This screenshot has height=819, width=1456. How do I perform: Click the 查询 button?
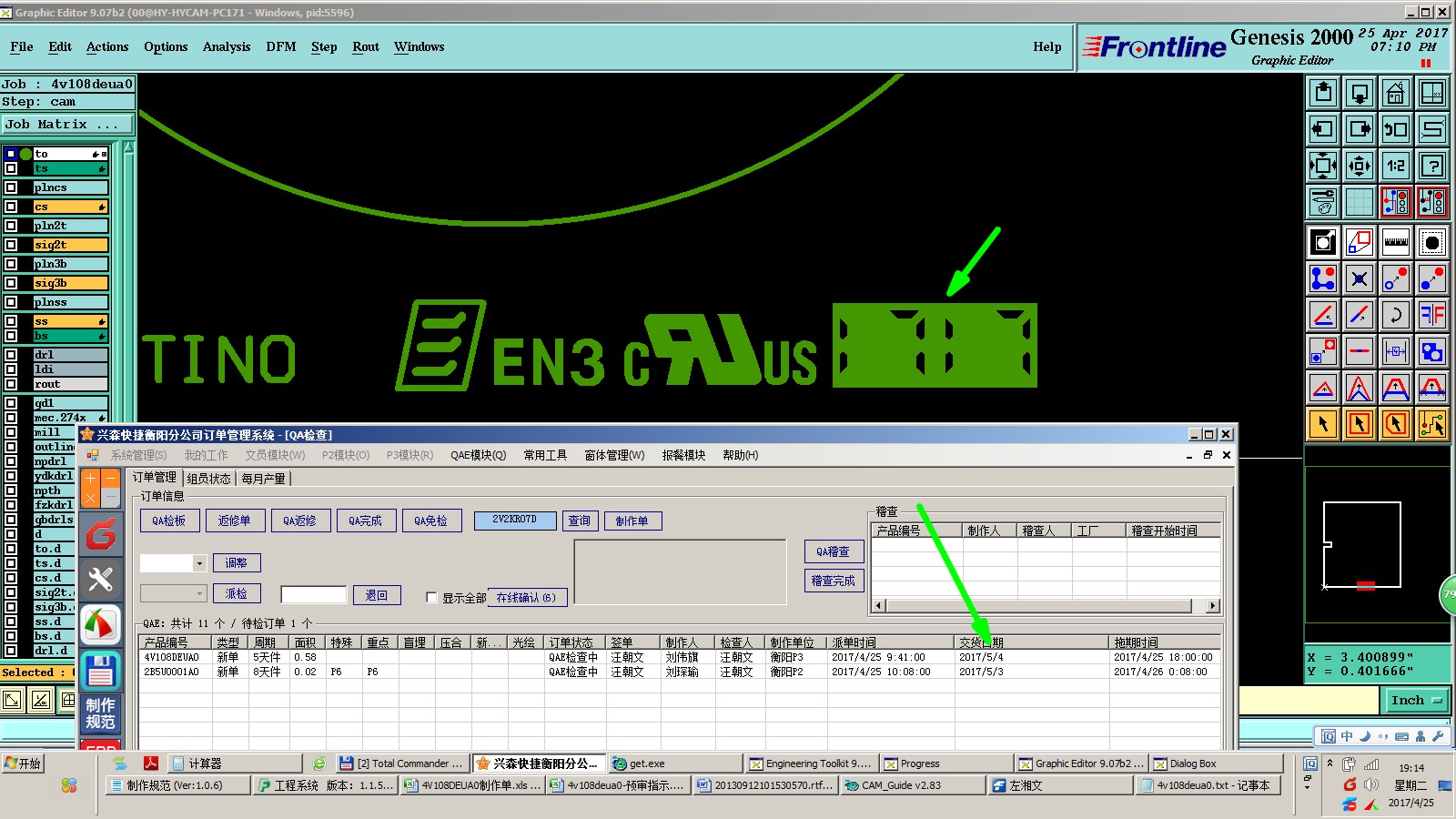tap(580, 521)
